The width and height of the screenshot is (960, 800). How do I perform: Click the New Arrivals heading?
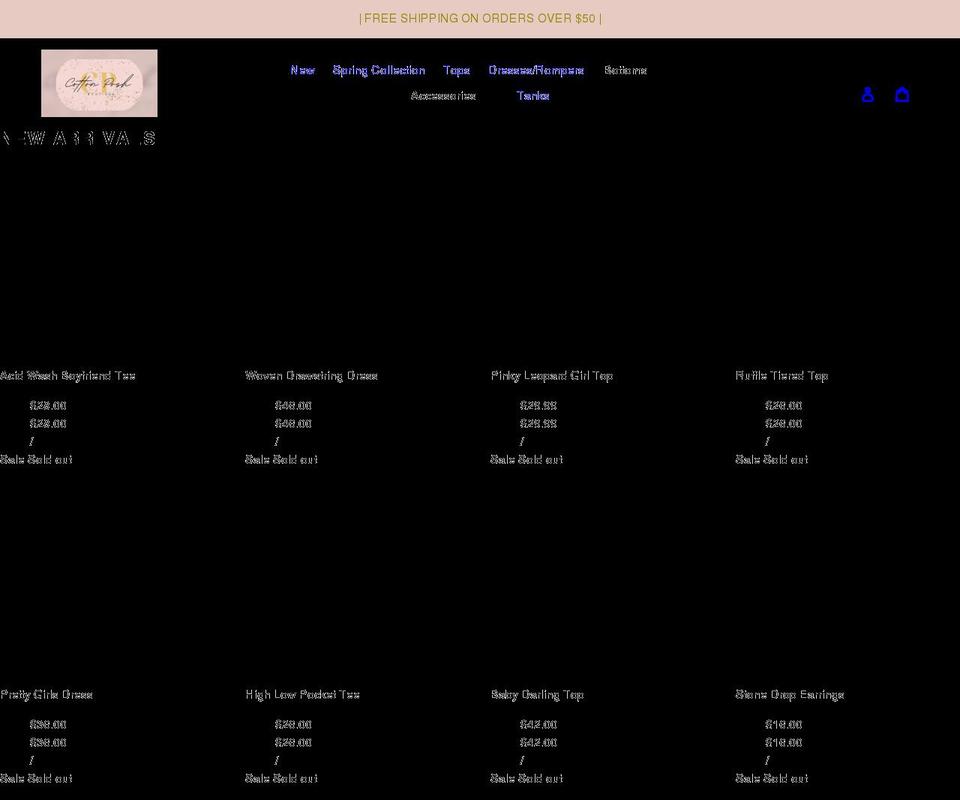(x=78, y=138)
